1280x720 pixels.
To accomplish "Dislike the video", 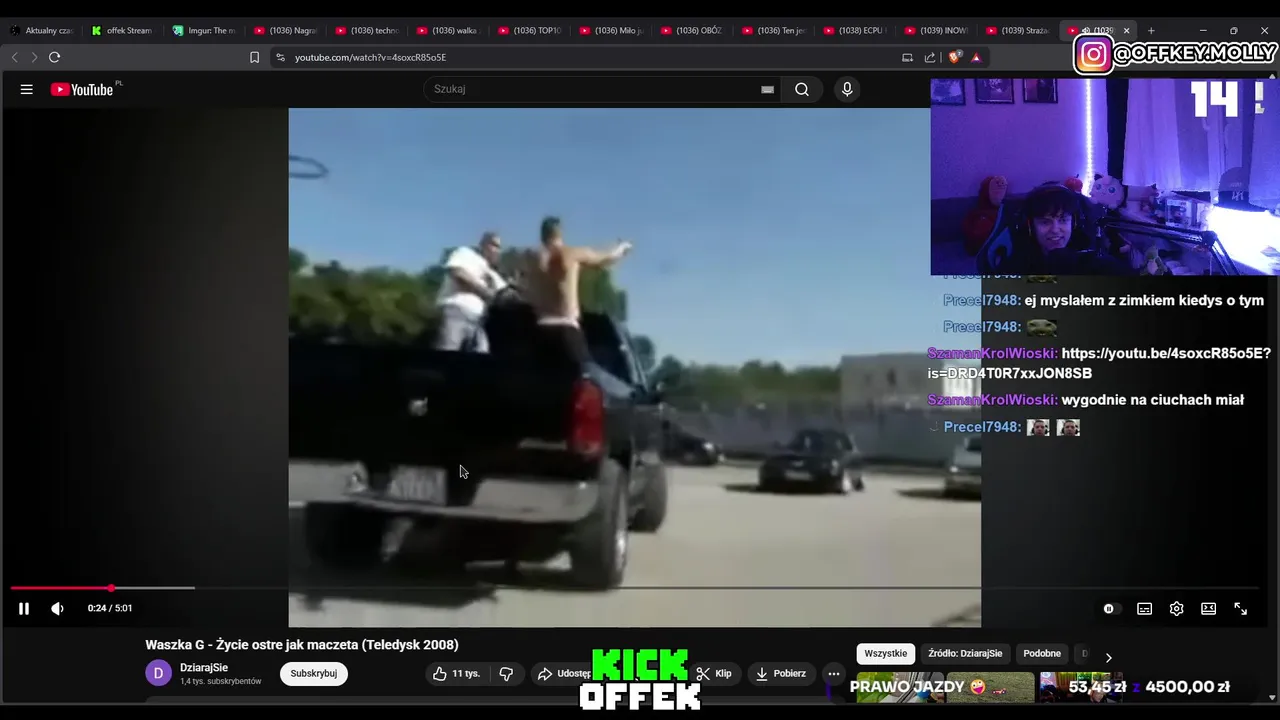I will tap(506, 673).
